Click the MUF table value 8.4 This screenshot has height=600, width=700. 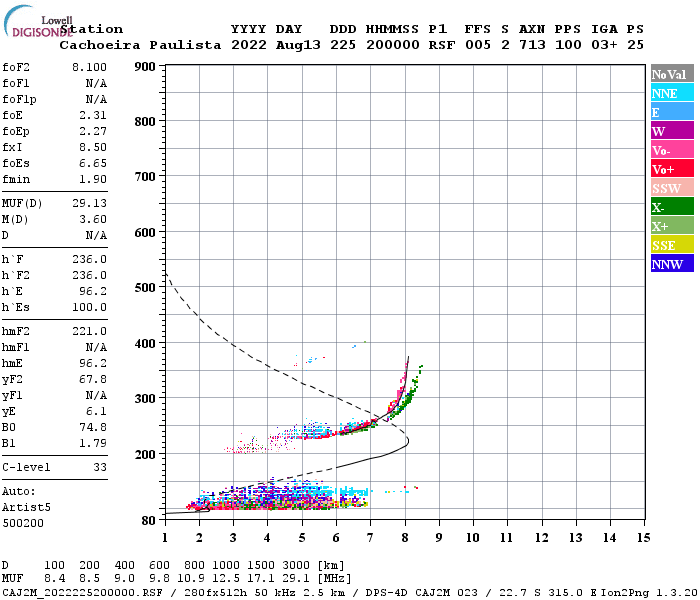pyautogui.click(x=54, y=579)
